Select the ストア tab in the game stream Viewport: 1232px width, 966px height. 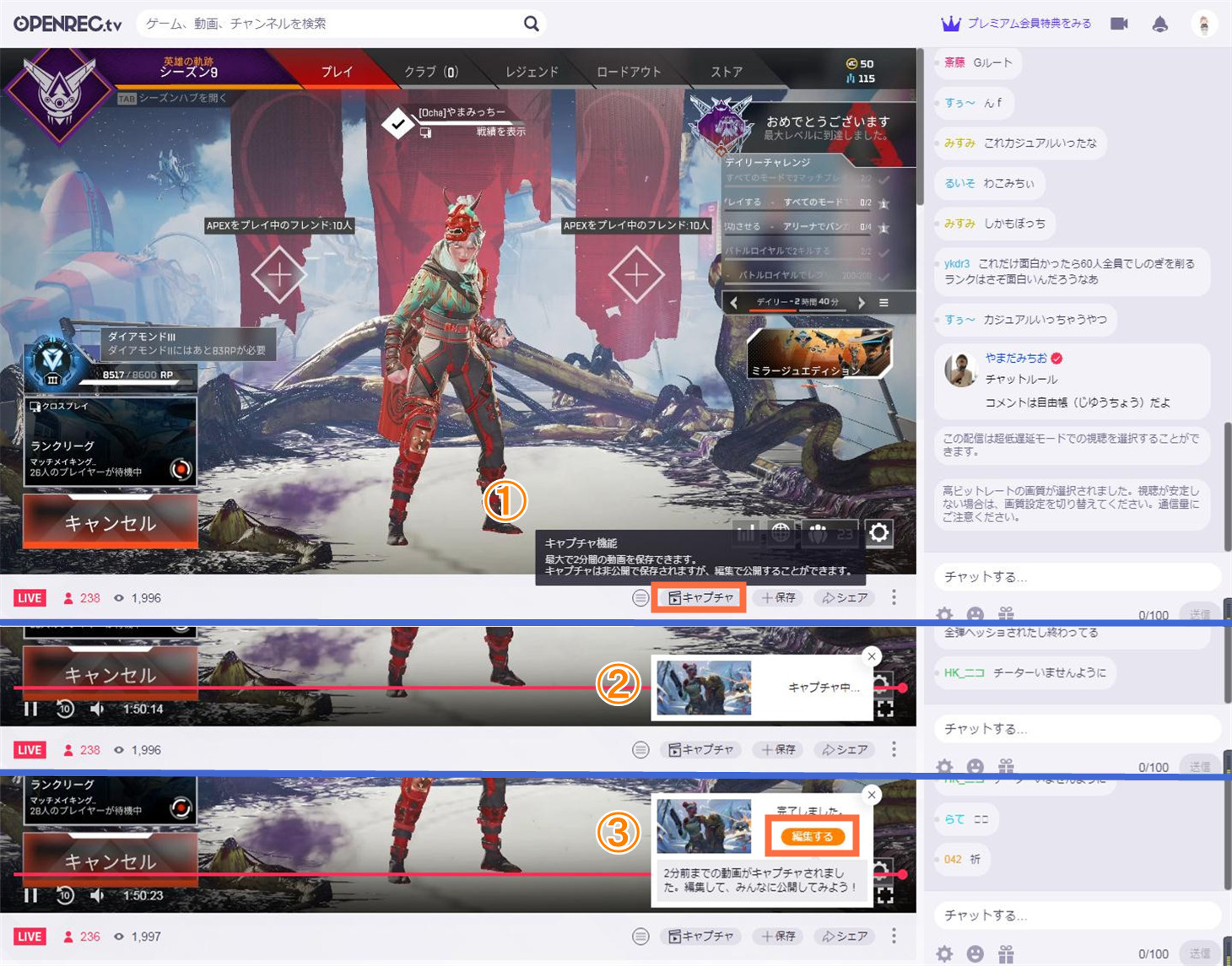(x=727, y=72)
